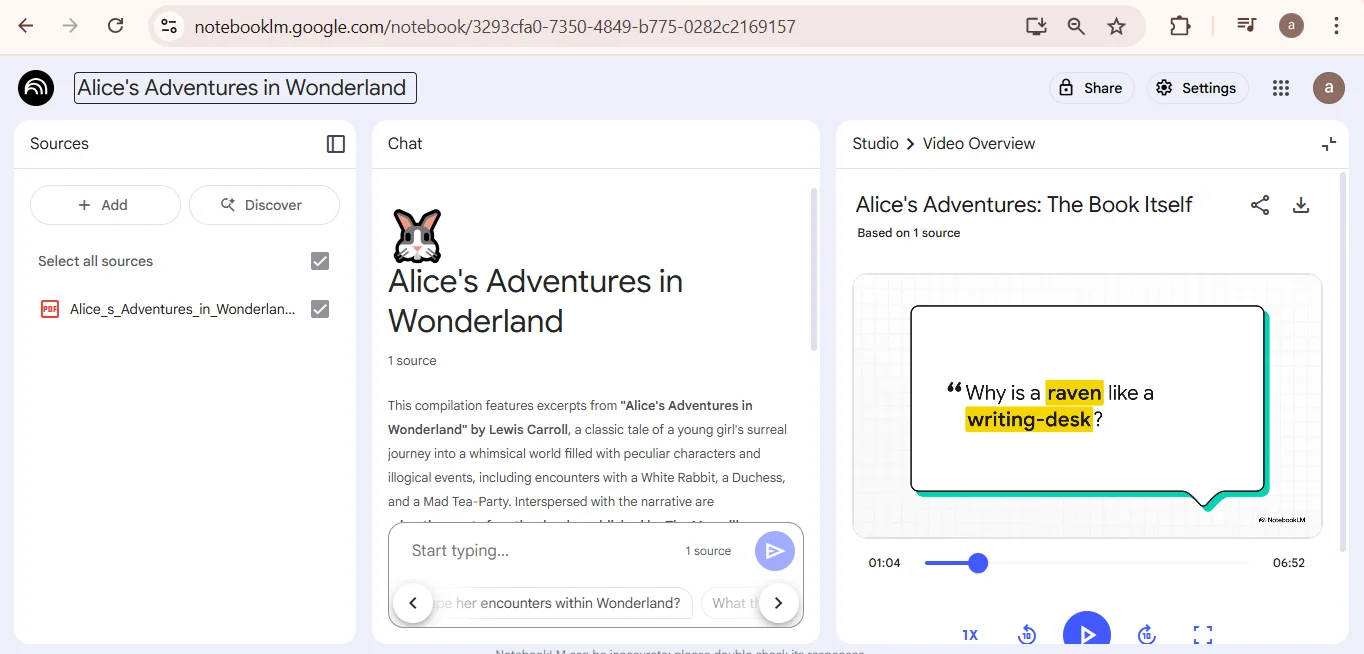Click the Studio panel scrollbar

point(1344,360)
